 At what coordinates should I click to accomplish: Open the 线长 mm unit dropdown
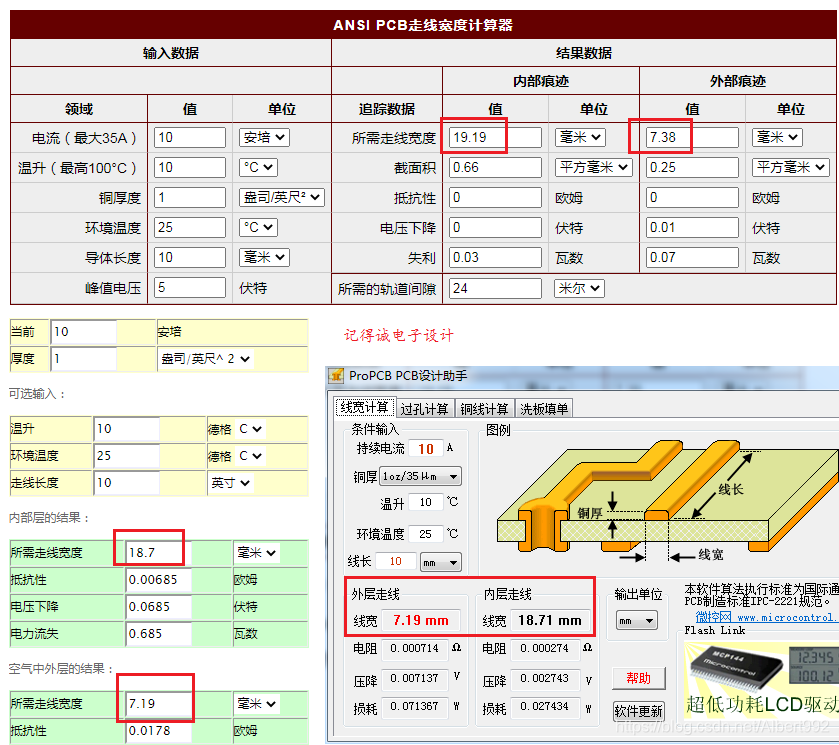click(442, 562)
